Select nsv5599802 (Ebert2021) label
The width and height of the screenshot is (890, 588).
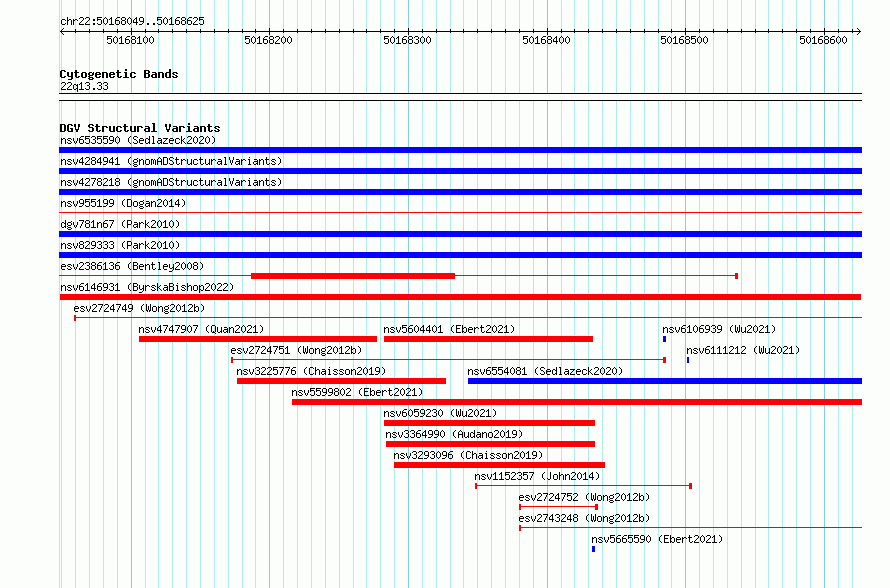(357, 392)
